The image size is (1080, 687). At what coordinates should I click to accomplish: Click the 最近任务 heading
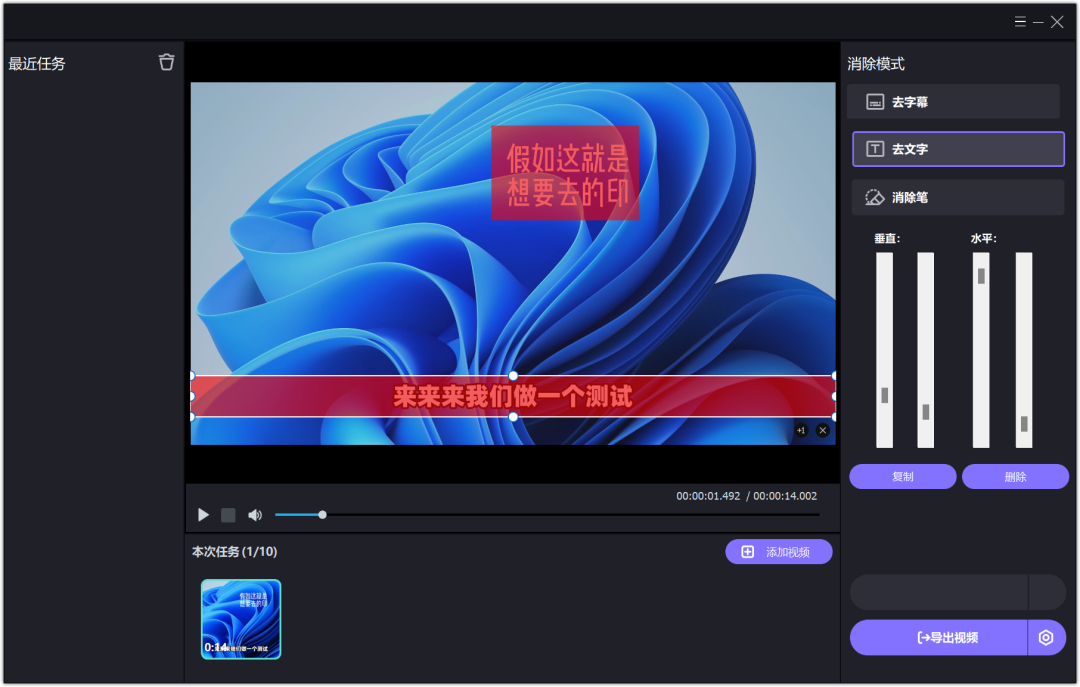point(37,63)
